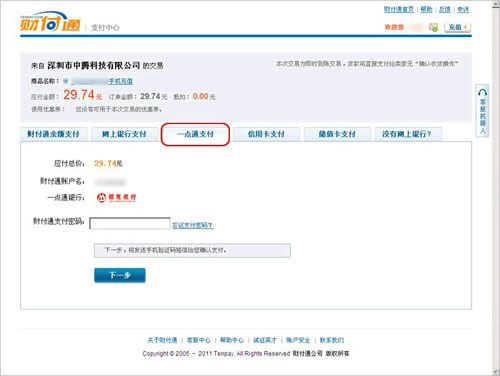Click the green shield icon beside 充值
Image resolution: width=500 pixels, height=376 pixels.
pyautogui.click(x=433, y=27)
